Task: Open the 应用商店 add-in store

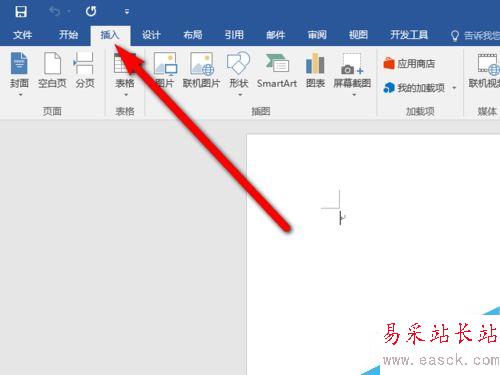Action: tap(409, 63)
